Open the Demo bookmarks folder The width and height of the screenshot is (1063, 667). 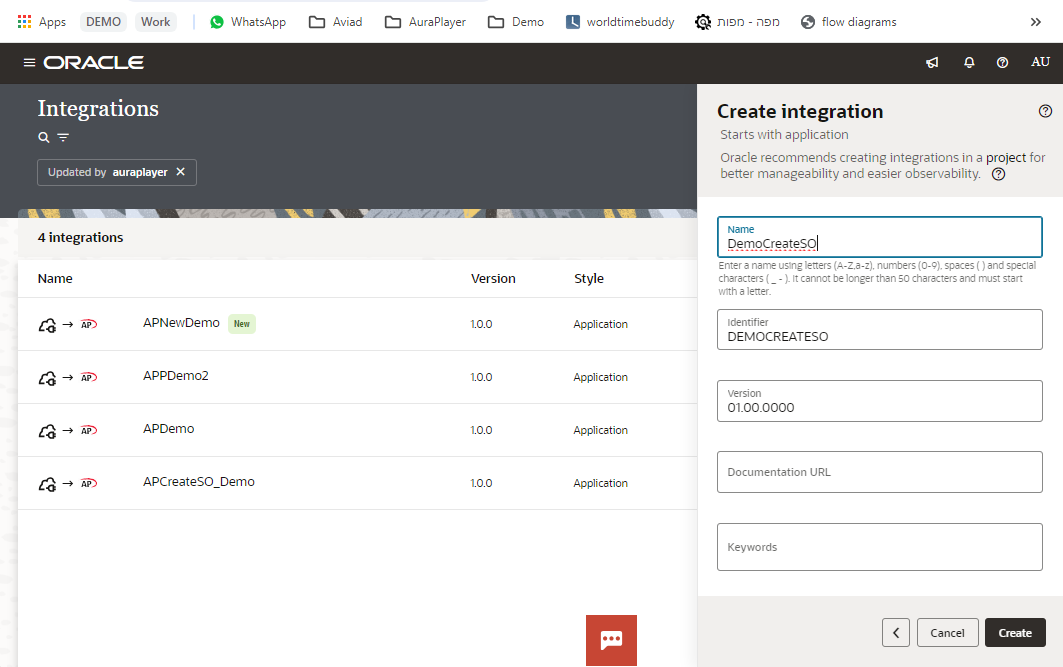pyautogui.click(x=516, y=22)
